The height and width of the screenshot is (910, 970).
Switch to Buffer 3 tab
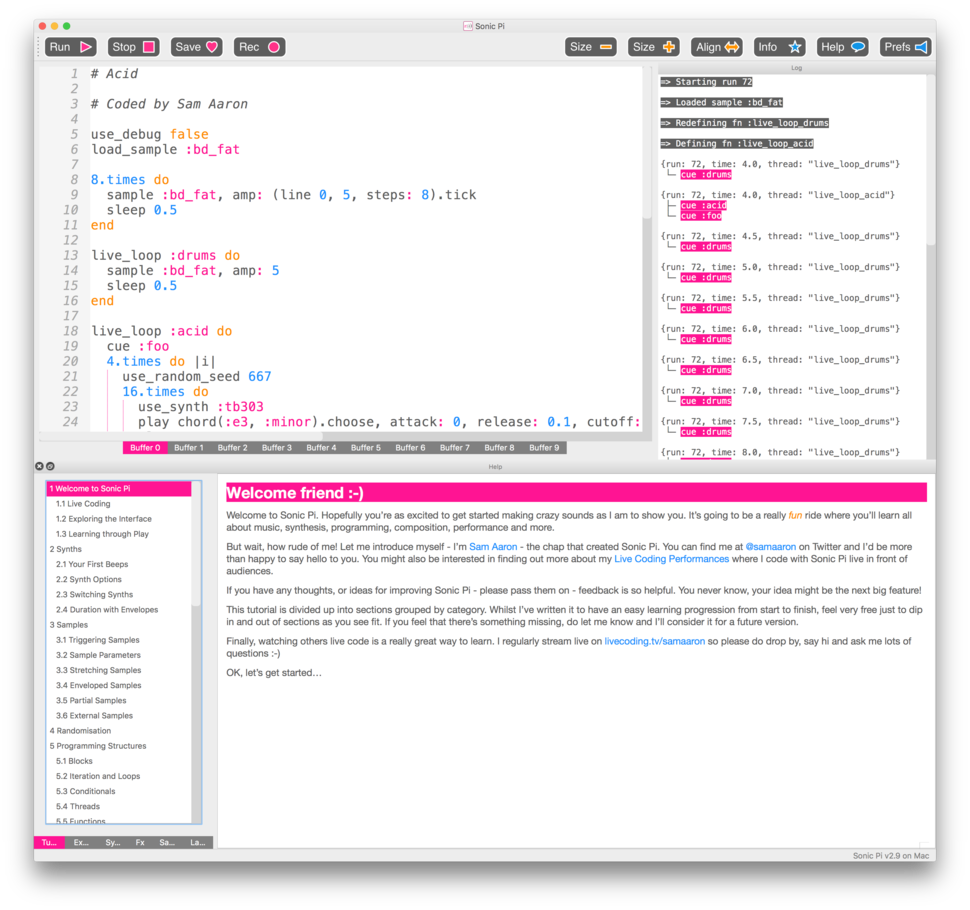click(x=277, y=448)
